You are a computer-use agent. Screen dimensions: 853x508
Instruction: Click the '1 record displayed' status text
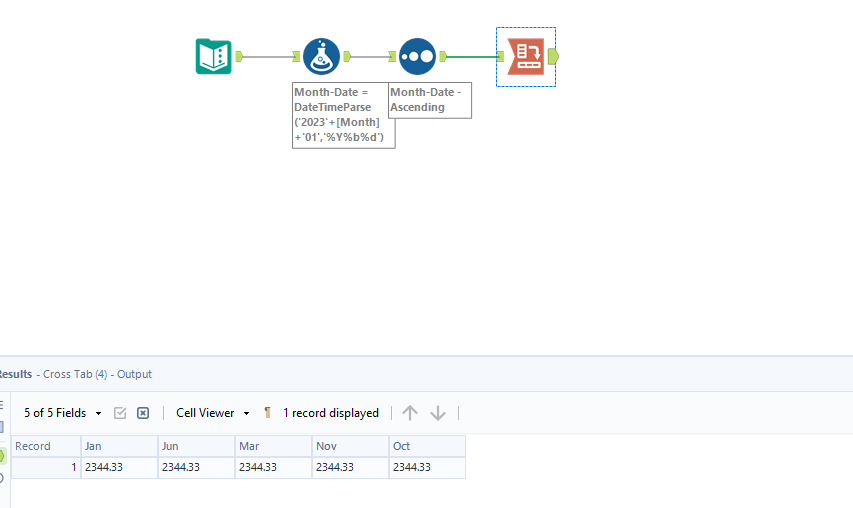click(x=331, y=413)
